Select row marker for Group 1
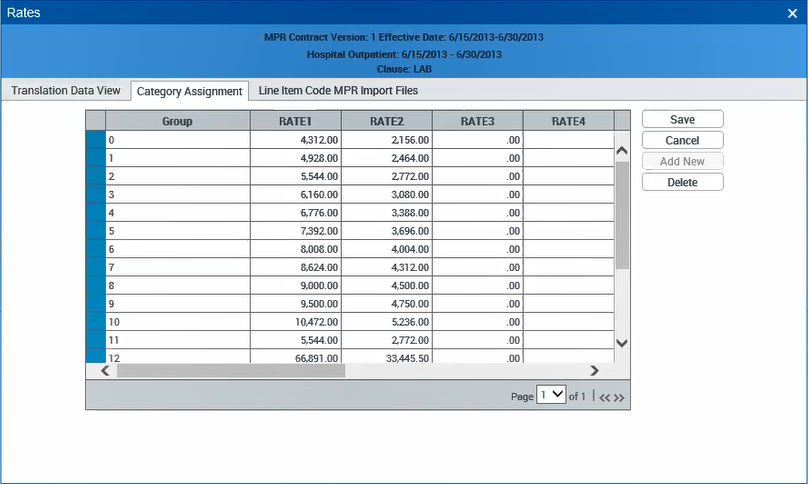The height and width of the screenshot is (484, 808). [95, 158]
